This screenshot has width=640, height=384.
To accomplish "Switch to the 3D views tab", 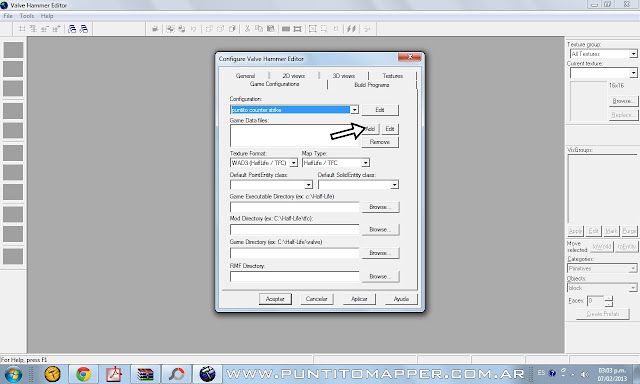I will pyautogui.click(x=344, y=76).
